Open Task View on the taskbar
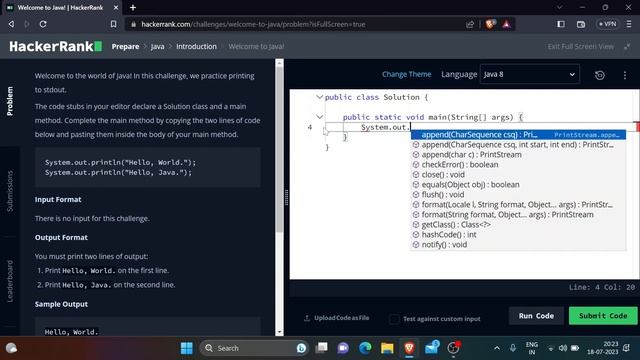The width and height of the screenshot is (640, 360). (322, 348)
